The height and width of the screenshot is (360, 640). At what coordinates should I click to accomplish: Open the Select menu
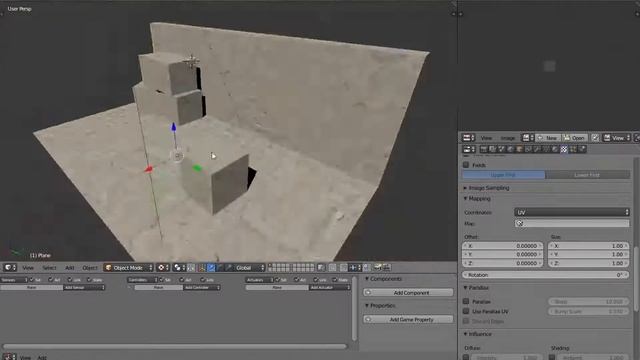(x=49, y=268)
